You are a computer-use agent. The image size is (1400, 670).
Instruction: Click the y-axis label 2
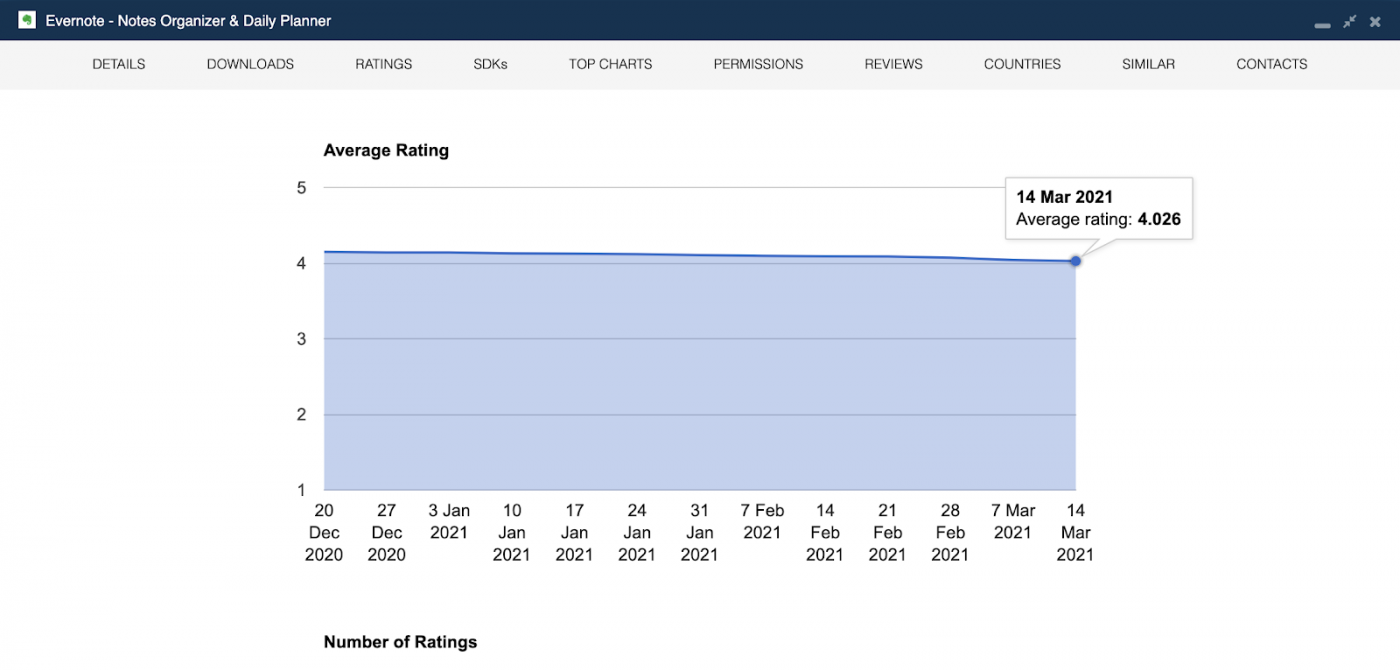click(x=301, y=415)
